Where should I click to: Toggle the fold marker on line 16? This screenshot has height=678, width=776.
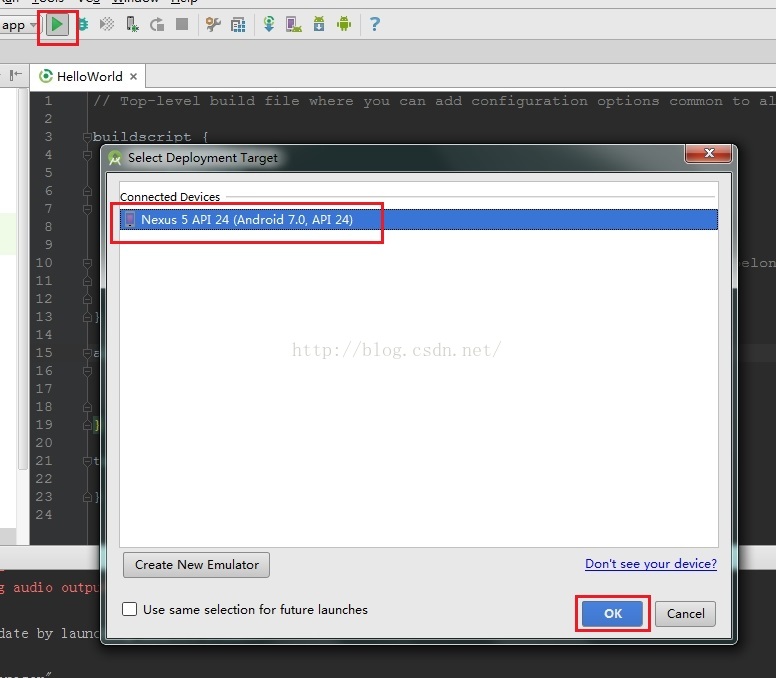click(87, 371)
